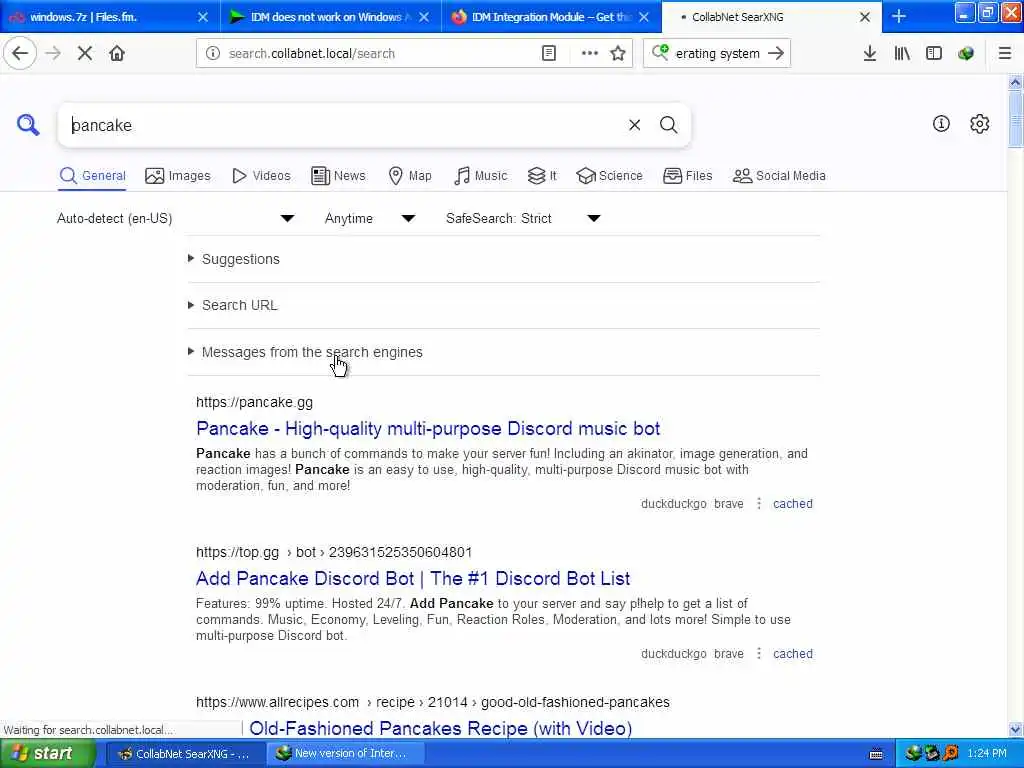Select the It search category

click(542, 176)
